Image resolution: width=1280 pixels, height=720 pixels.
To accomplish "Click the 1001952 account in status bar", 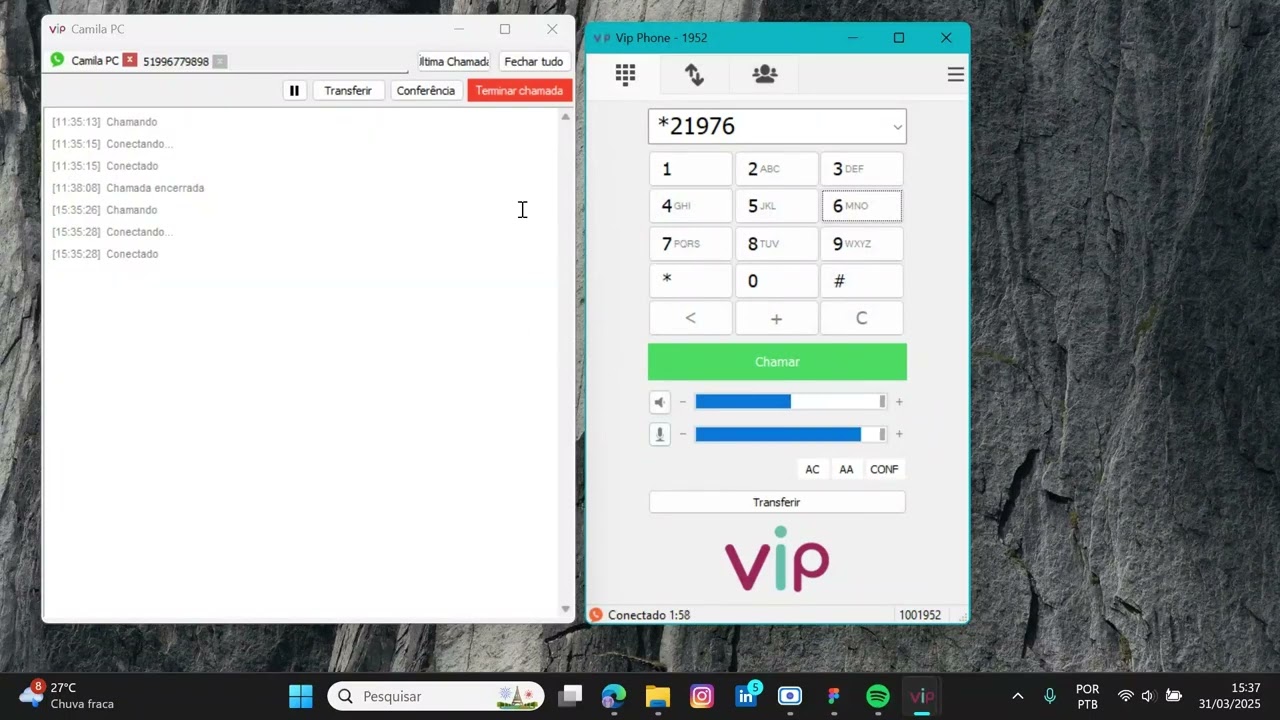I will pyautogui.click(x=920, y=615).
